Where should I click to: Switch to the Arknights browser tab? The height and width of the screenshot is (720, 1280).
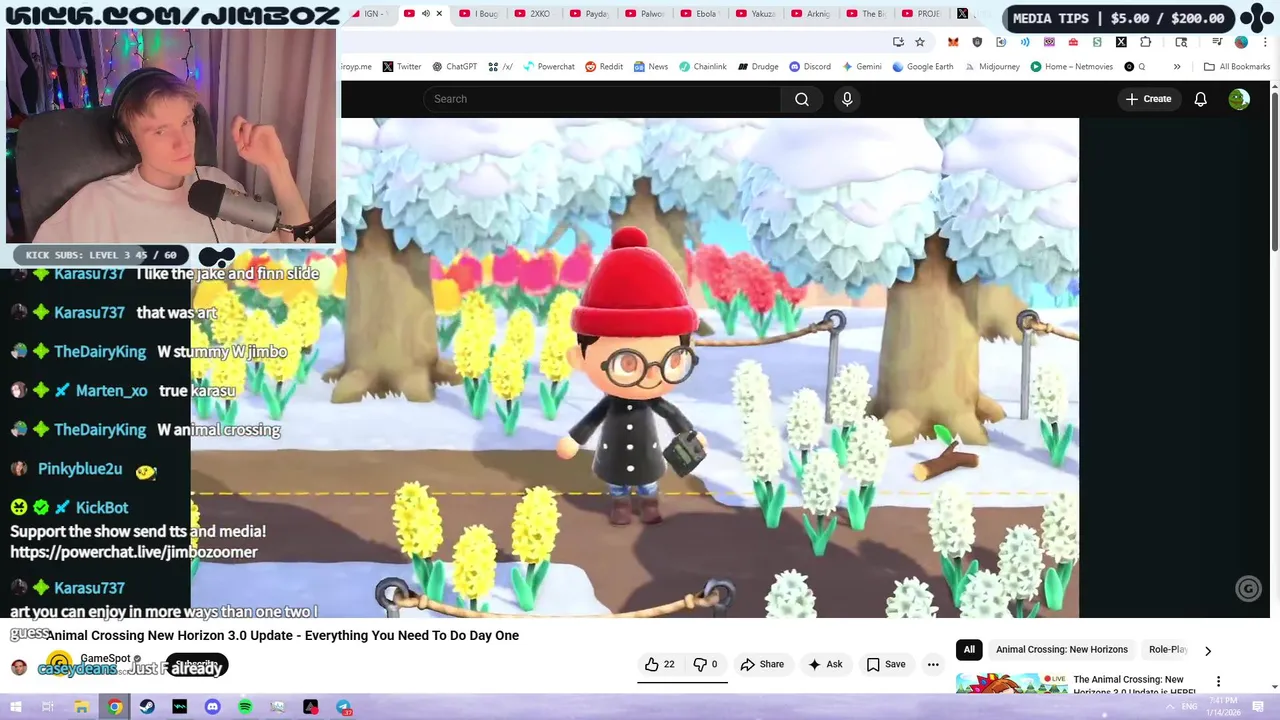tap(810, 14)
